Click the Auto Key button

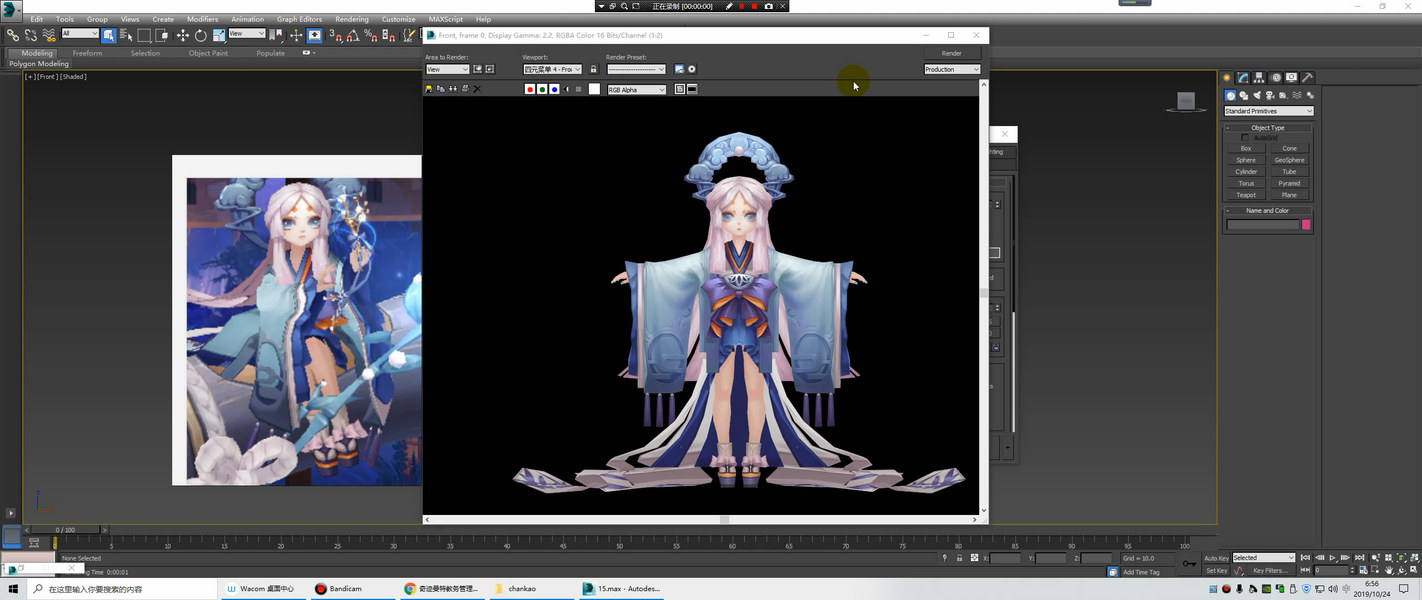click(1216, 558)
